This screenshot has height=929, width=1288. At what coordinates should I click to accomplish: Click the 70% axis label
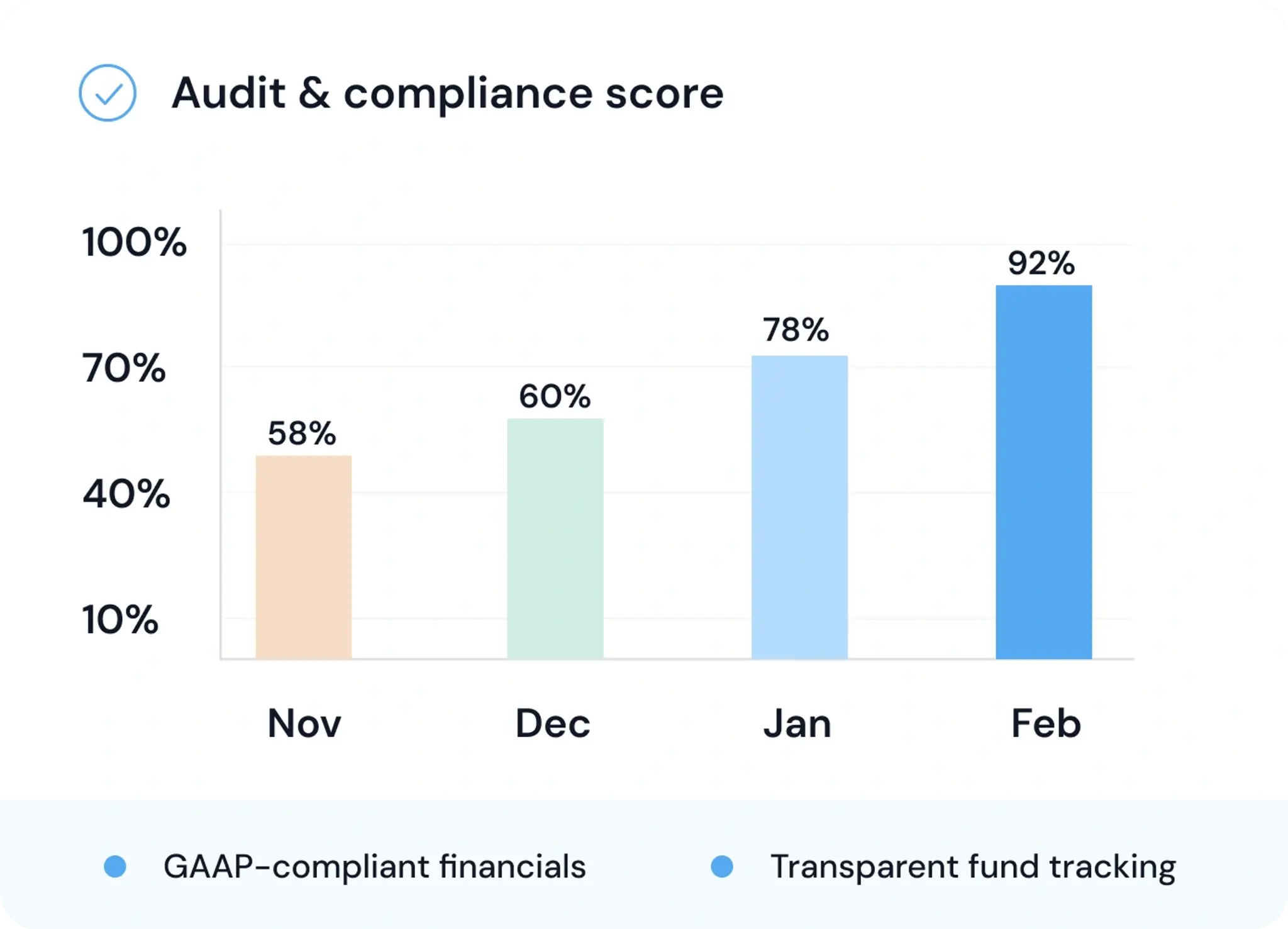click(124, 368)
